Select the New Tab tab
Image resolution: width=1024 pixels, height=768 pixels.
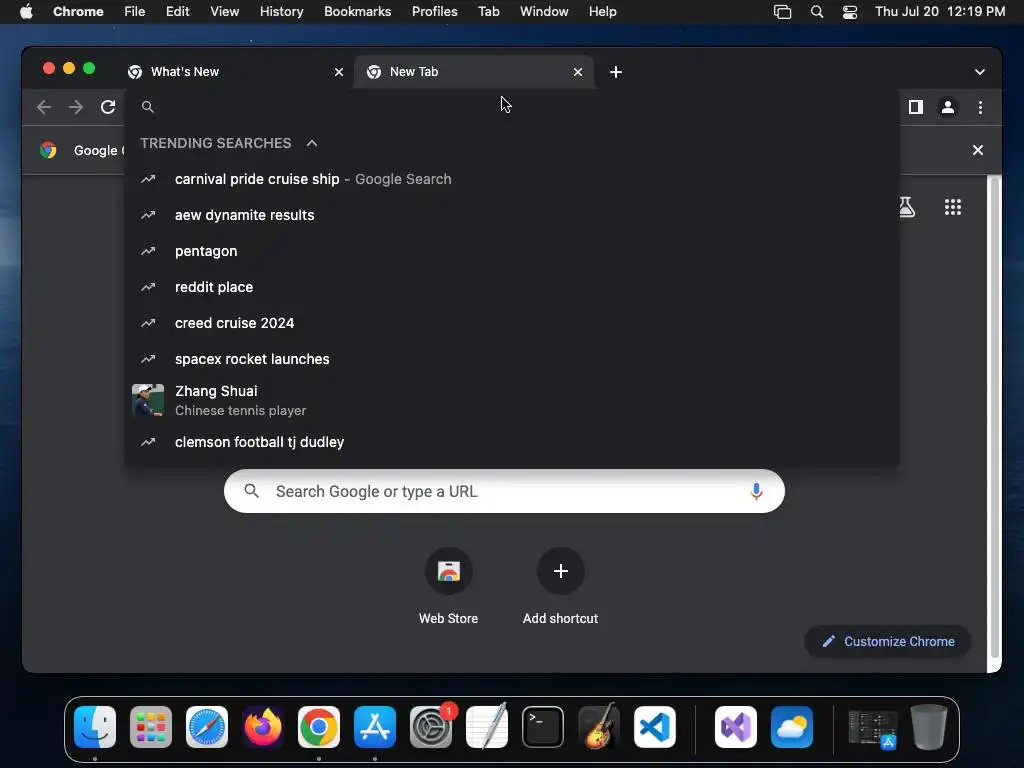(473, 72)
